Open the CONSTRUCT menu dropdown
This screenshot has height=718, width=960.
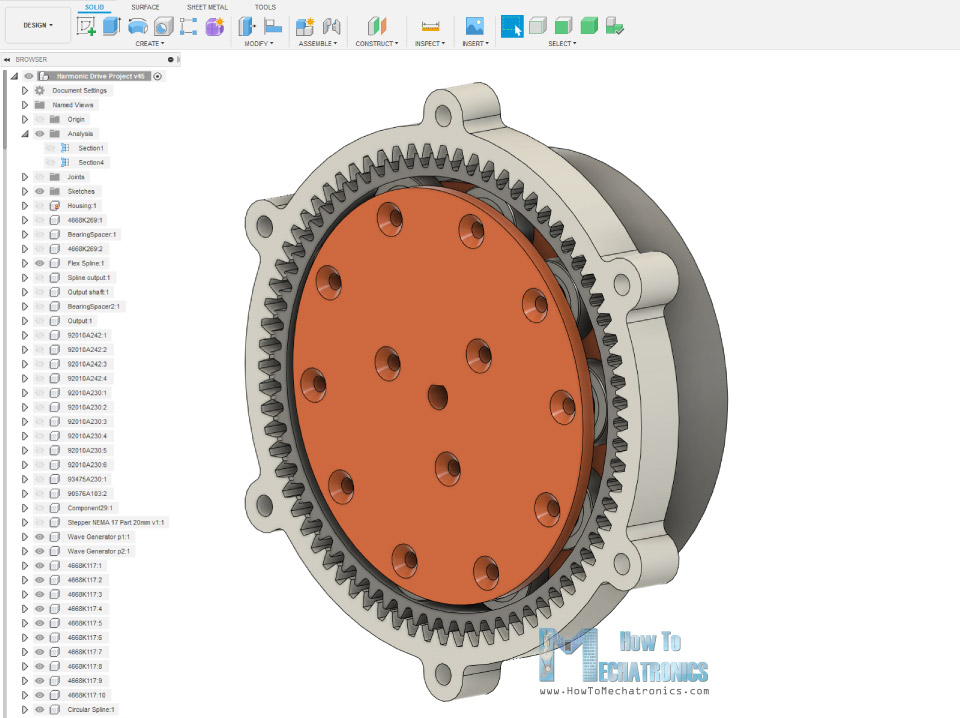point(377,42)
